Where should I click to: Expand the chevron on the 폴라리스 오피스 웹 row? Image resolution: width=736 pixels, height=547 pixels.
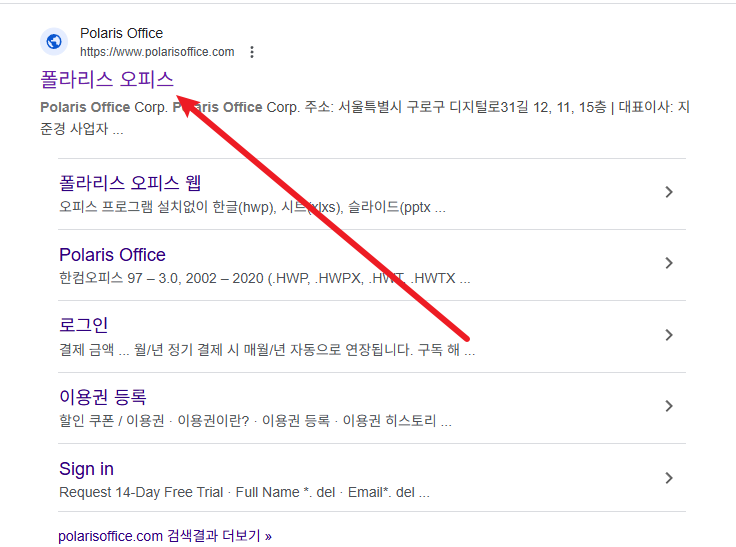[x=669, y=192]
